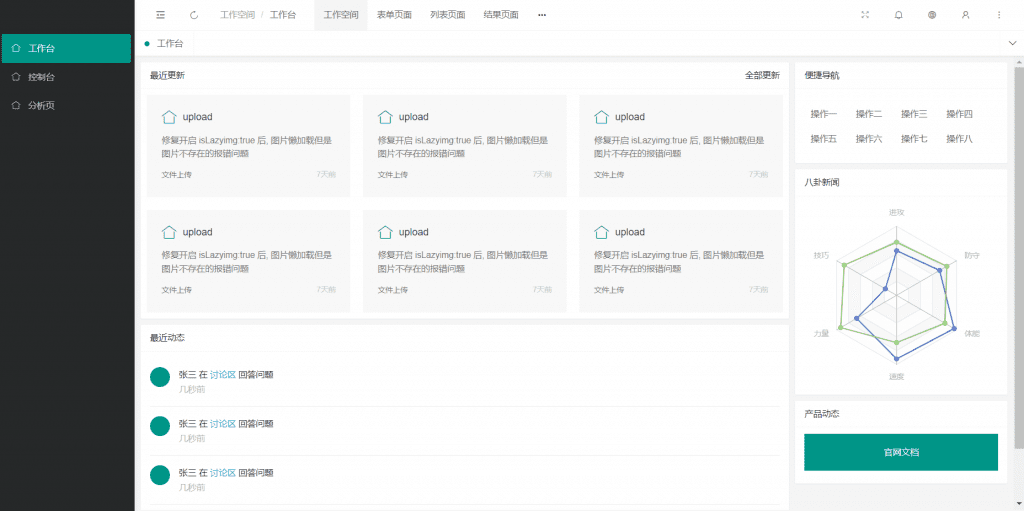Screen dimensions: 1024x511
Task: Click 操作六 in quick navigation
Action: [x=869, y=139]
